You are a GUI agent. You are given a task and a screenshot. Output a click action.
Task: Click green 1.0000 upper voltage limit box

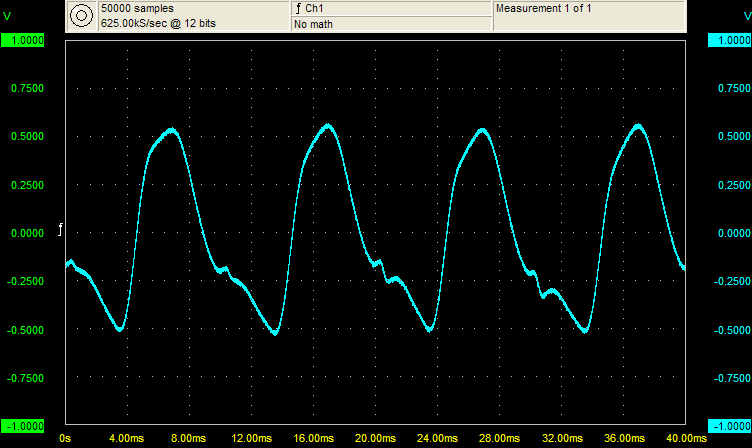click(23, 40)
